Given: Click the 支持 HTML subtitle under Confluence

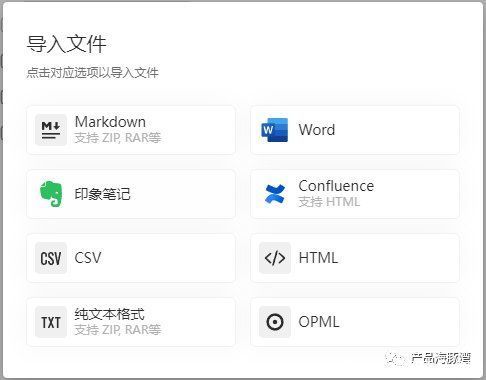Looking at the screenshot, I should pyautogui.click(x=329, y=202).
